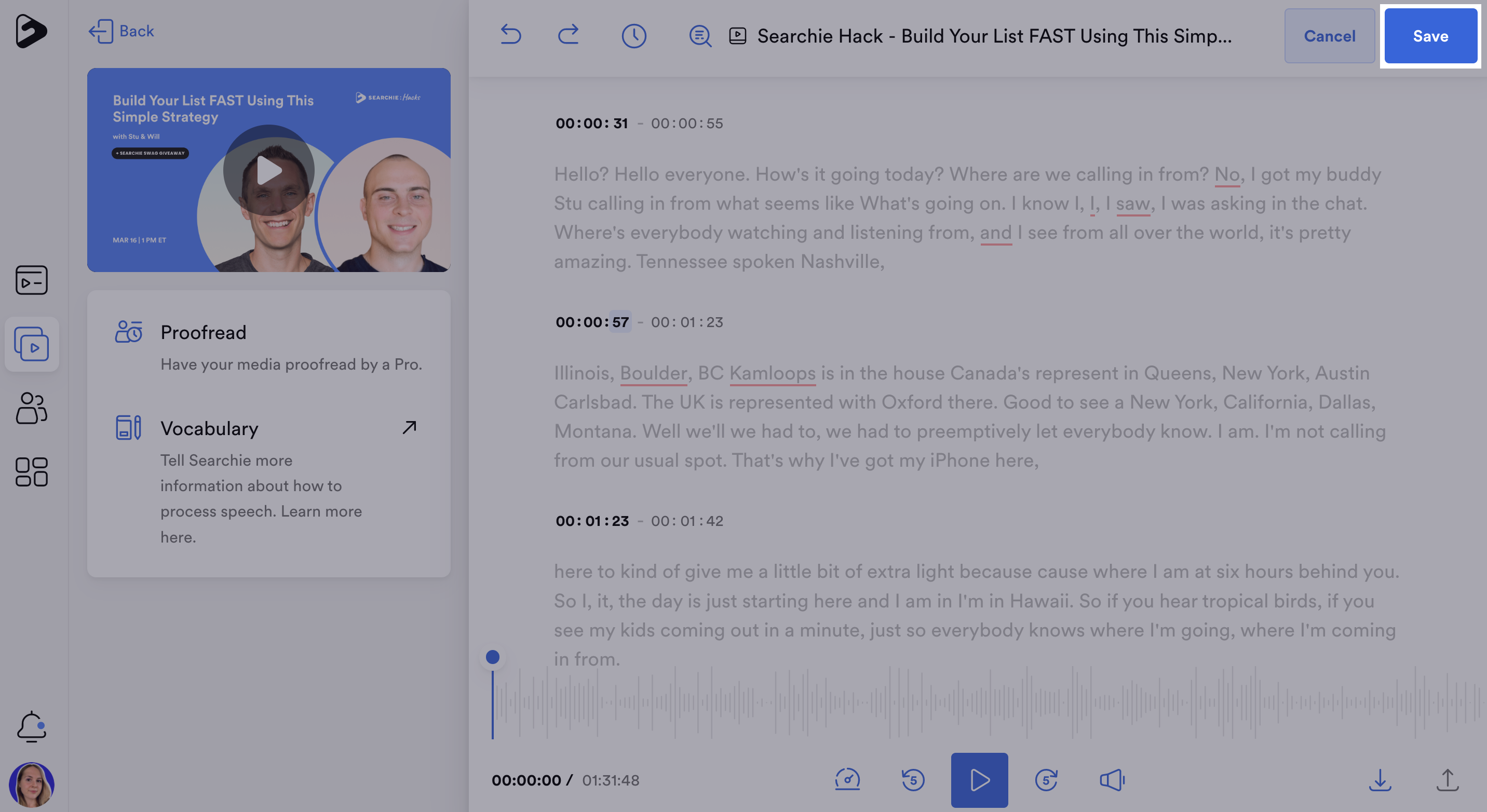Click the Proofread people-clock icon

(x=128, y=332)
